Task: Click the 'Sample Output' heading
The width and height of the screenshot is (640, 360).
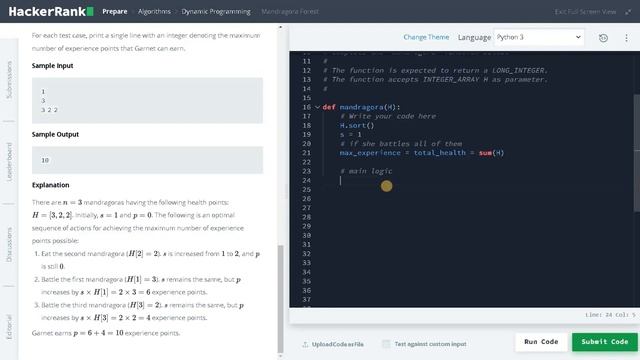Action: pos(55,134)
